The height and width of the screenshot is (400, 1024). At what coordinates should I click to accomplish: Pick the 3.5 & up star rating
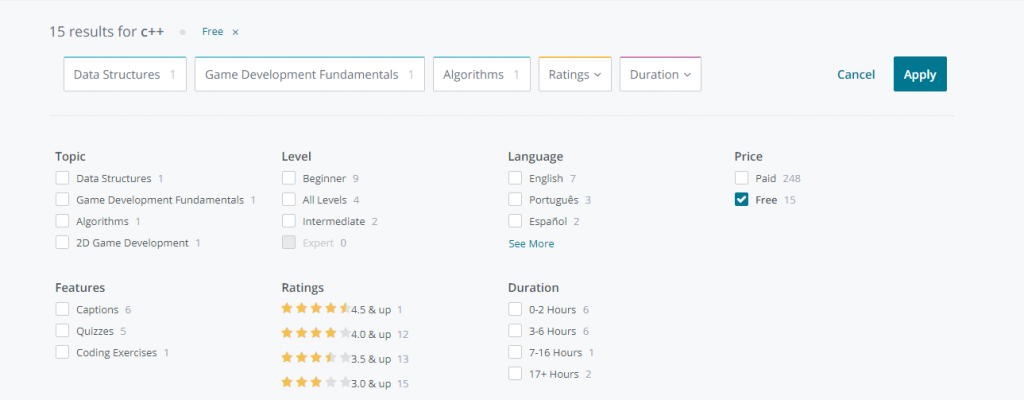pos(341,357)
